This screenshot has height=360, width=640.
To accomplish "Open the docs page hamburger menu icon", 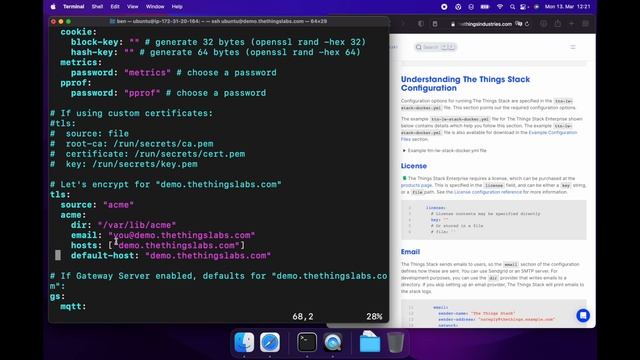I will pyautogui.click(x=573, y=47).
